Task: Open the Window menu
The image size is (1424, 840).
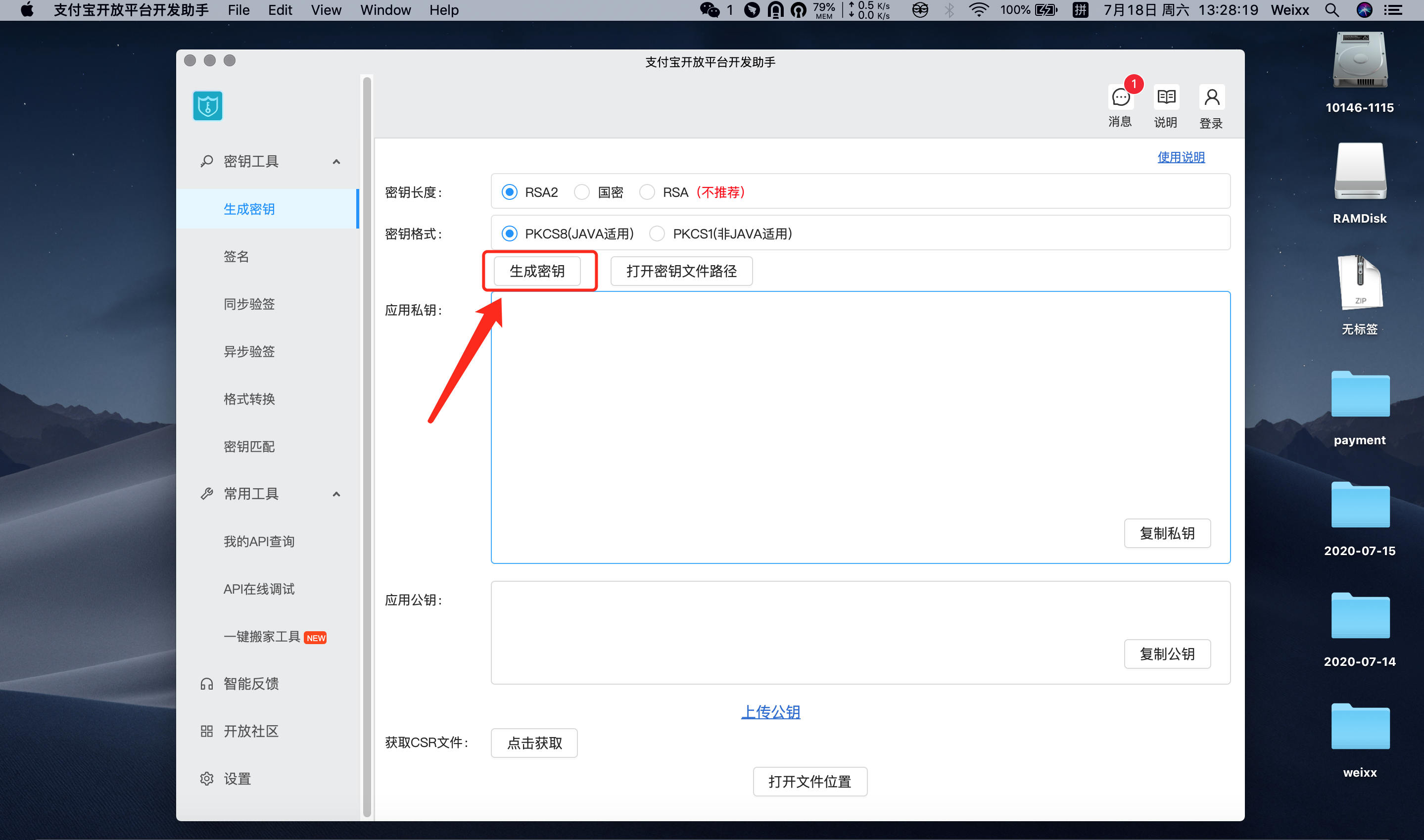Action: point(385,9)
